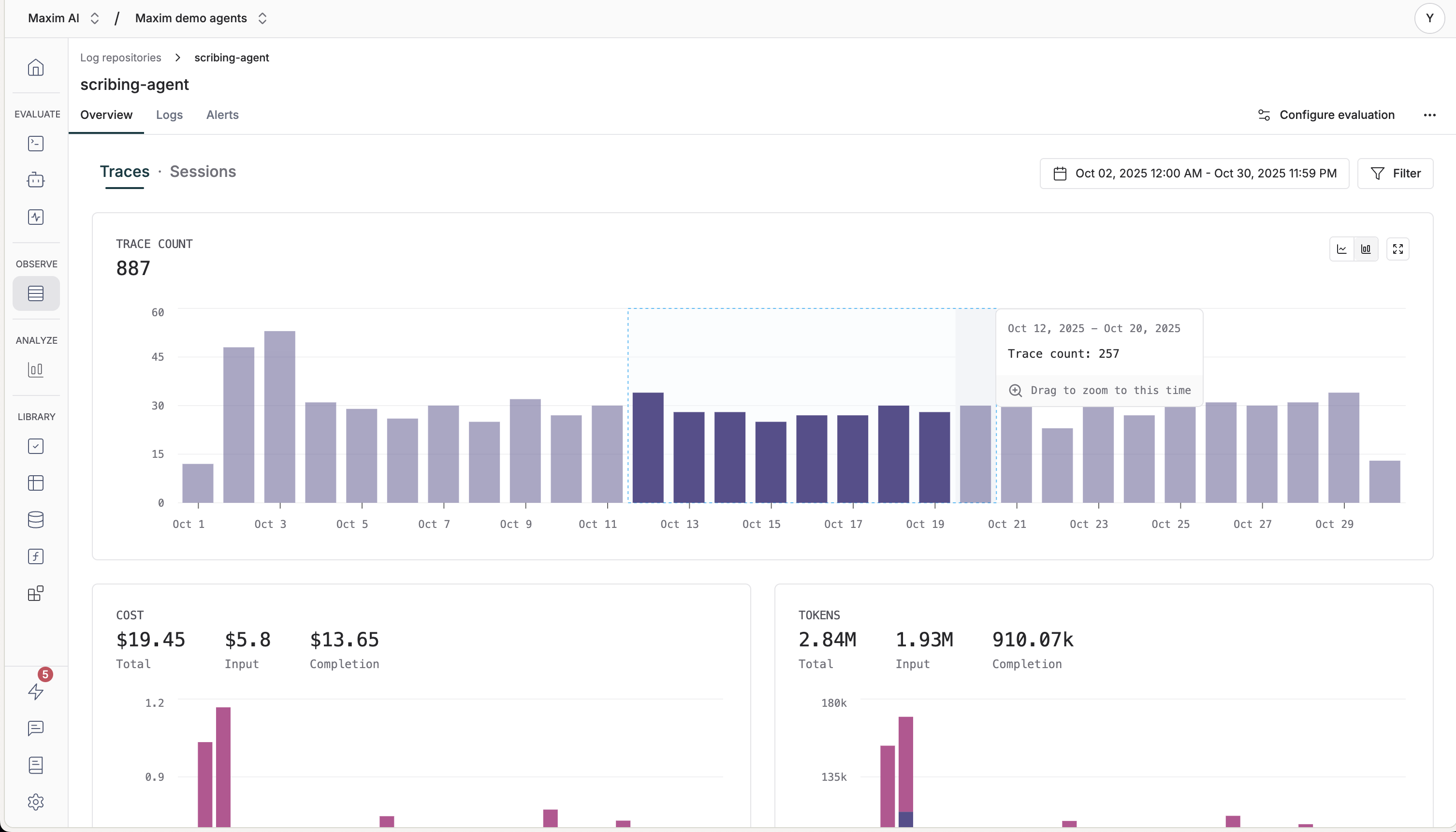
Task: Open notifications via the lightning bolt badge
Action: pyautogui.click(x=35, y=692)
